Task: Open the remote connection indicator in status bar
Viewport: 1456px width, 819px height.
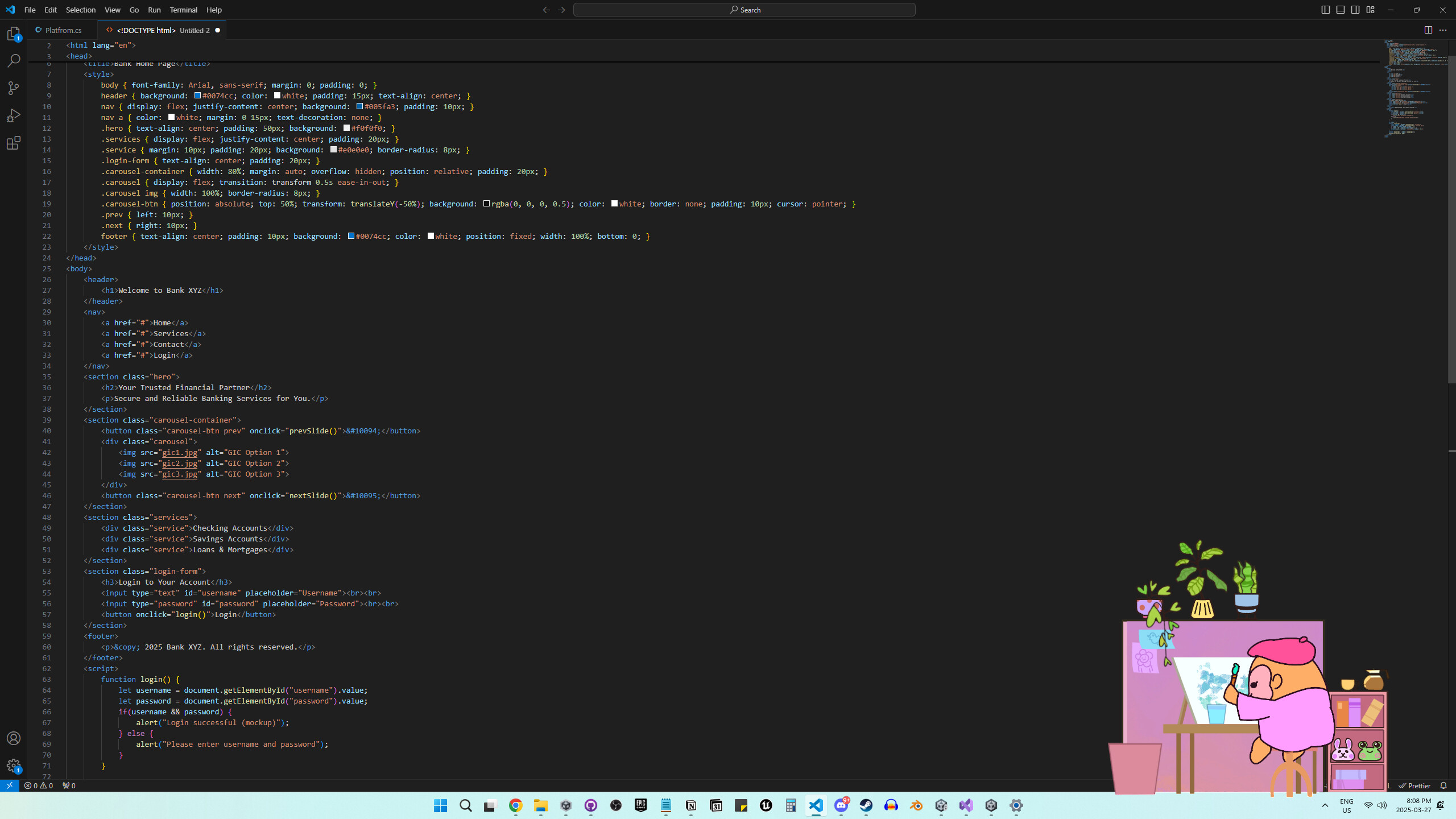Action: click(9, 785)
